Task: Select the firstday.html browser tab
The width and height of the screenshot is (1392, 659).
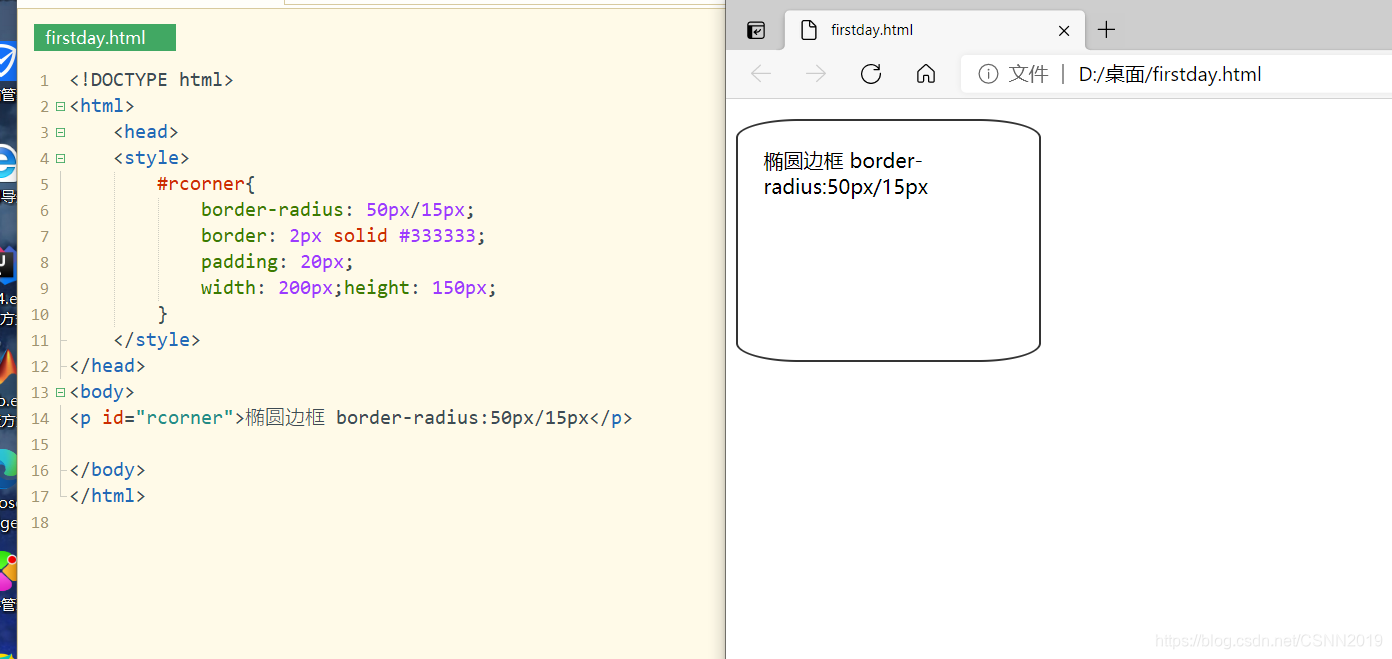Action: [935, 30]
